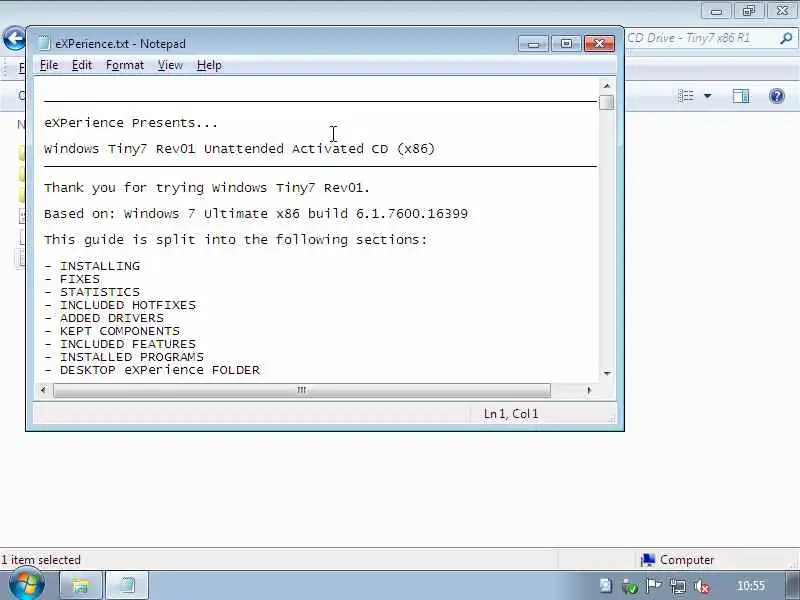Click the 'eXPerience Presents...' heading line
The height and width of the screenshot is (600, 800).
(131, 123)
